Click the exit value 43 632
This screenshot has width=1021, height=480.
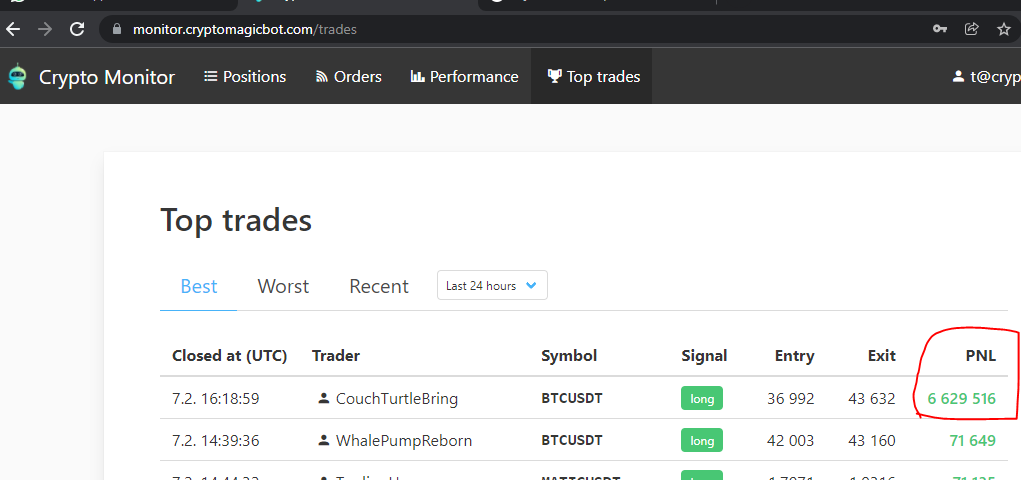pos(872,398)
